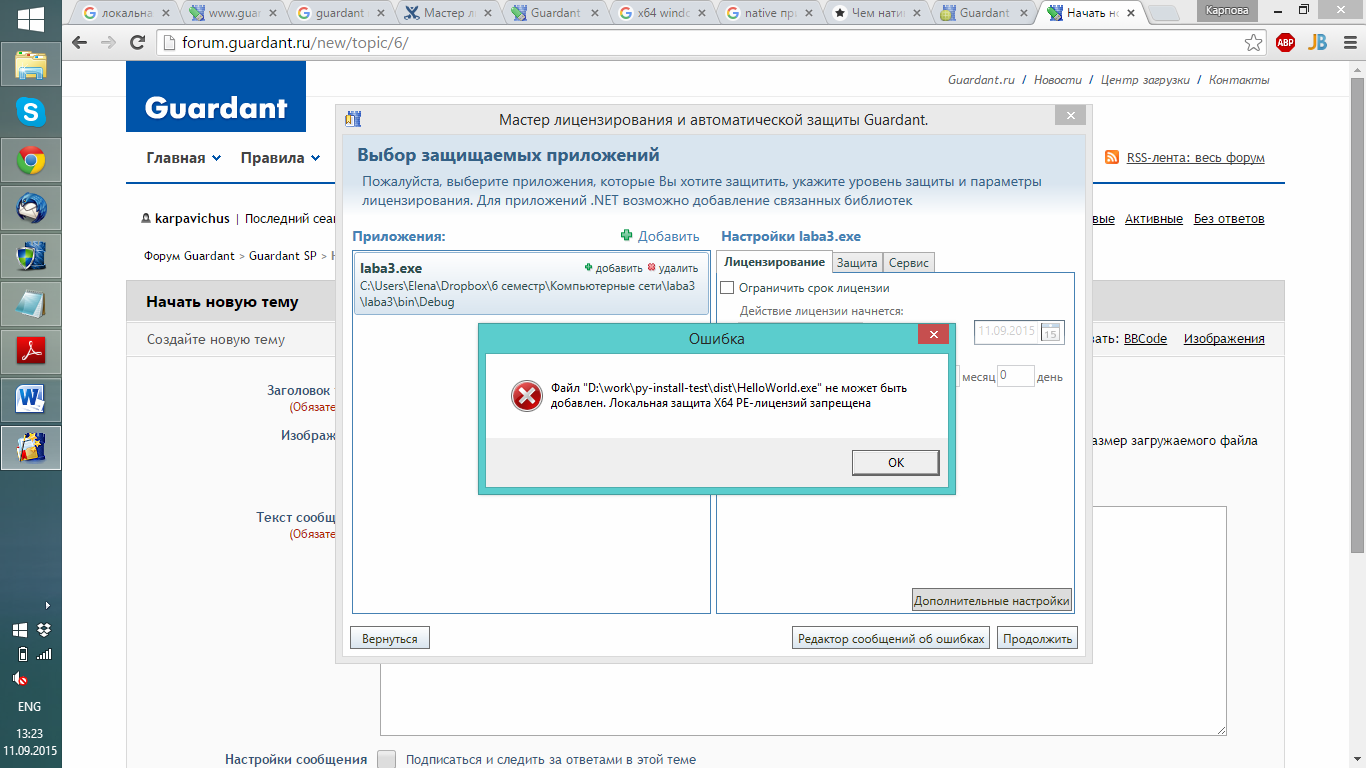Image resolution: width=1366 pixels, height=768 pixels.
Task: Click the browser address bar
Action: click(700, 43)
